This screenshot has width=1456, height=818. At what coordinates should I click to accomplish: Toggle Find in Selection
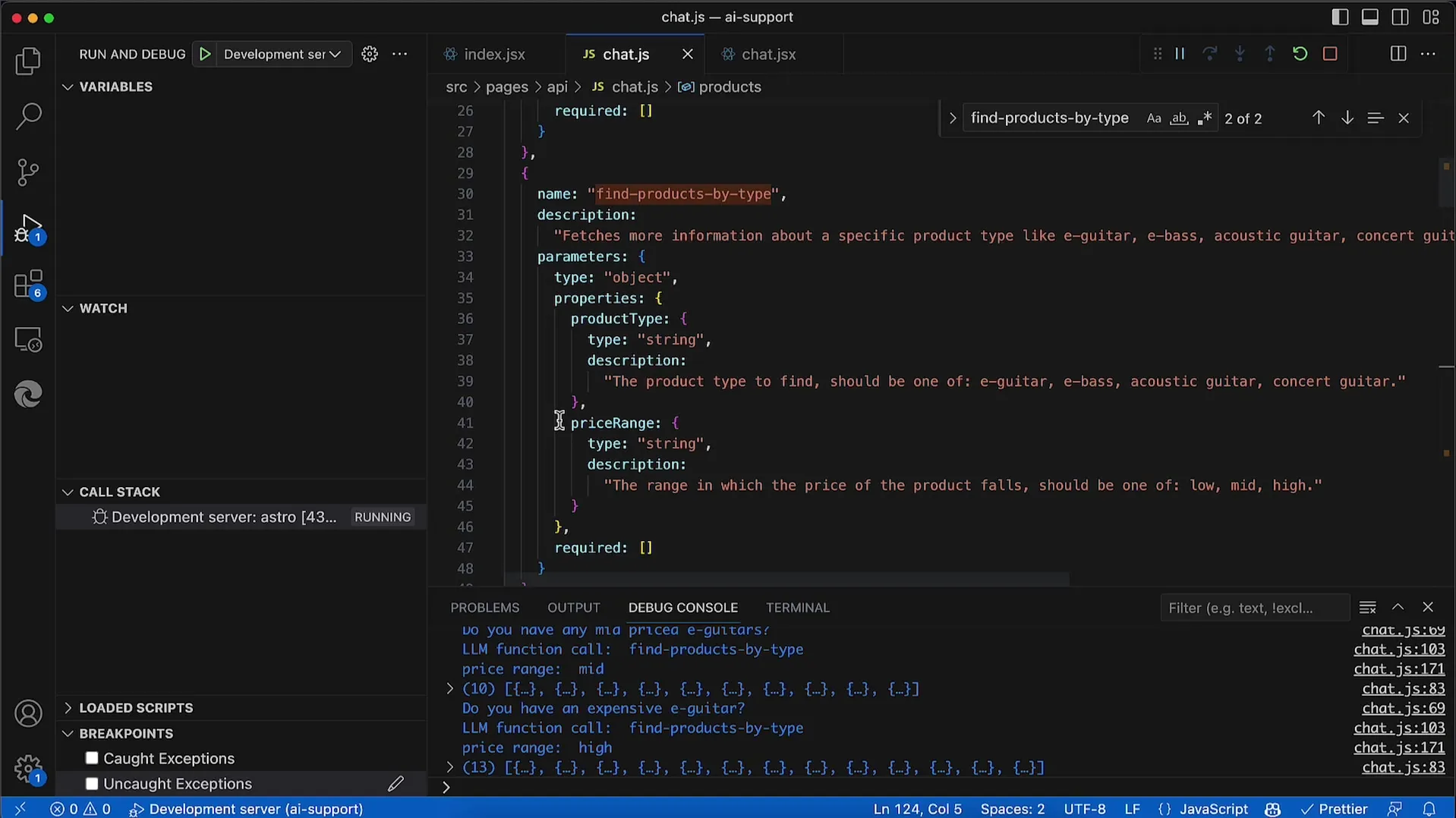(1376, 118)
